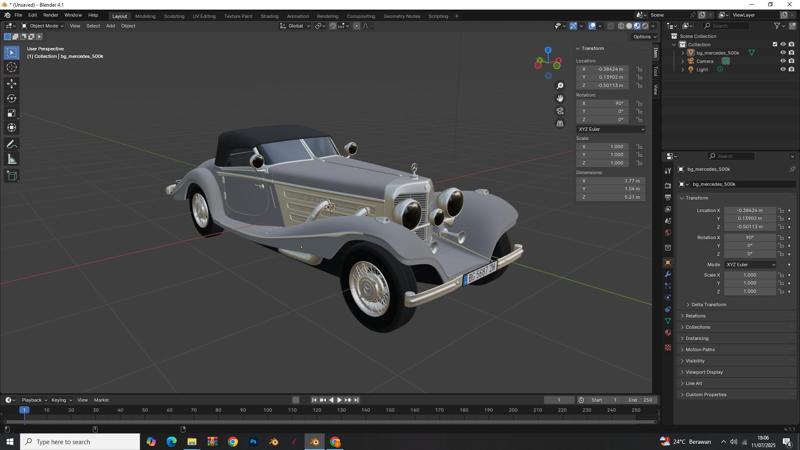The width and height of the screenshot is (800, 450).
Task: Open the File menu
Action: 18,15
